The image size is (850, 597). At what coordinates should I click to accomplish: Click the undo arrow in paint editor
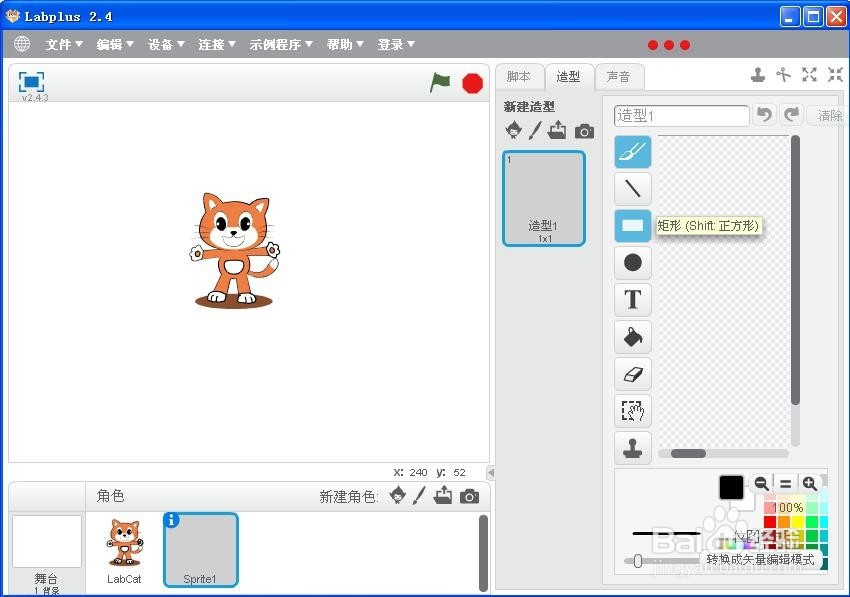[764, 115]
